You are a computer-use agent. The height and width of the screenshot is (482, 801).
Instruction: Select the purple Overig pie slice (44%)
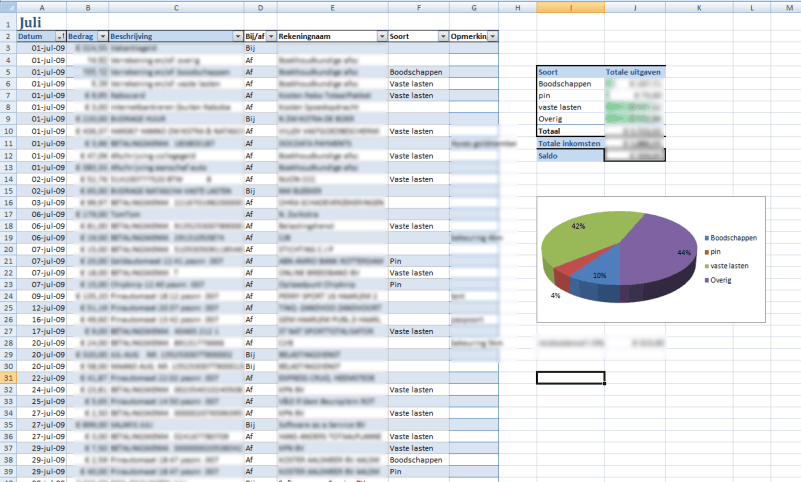659,250
